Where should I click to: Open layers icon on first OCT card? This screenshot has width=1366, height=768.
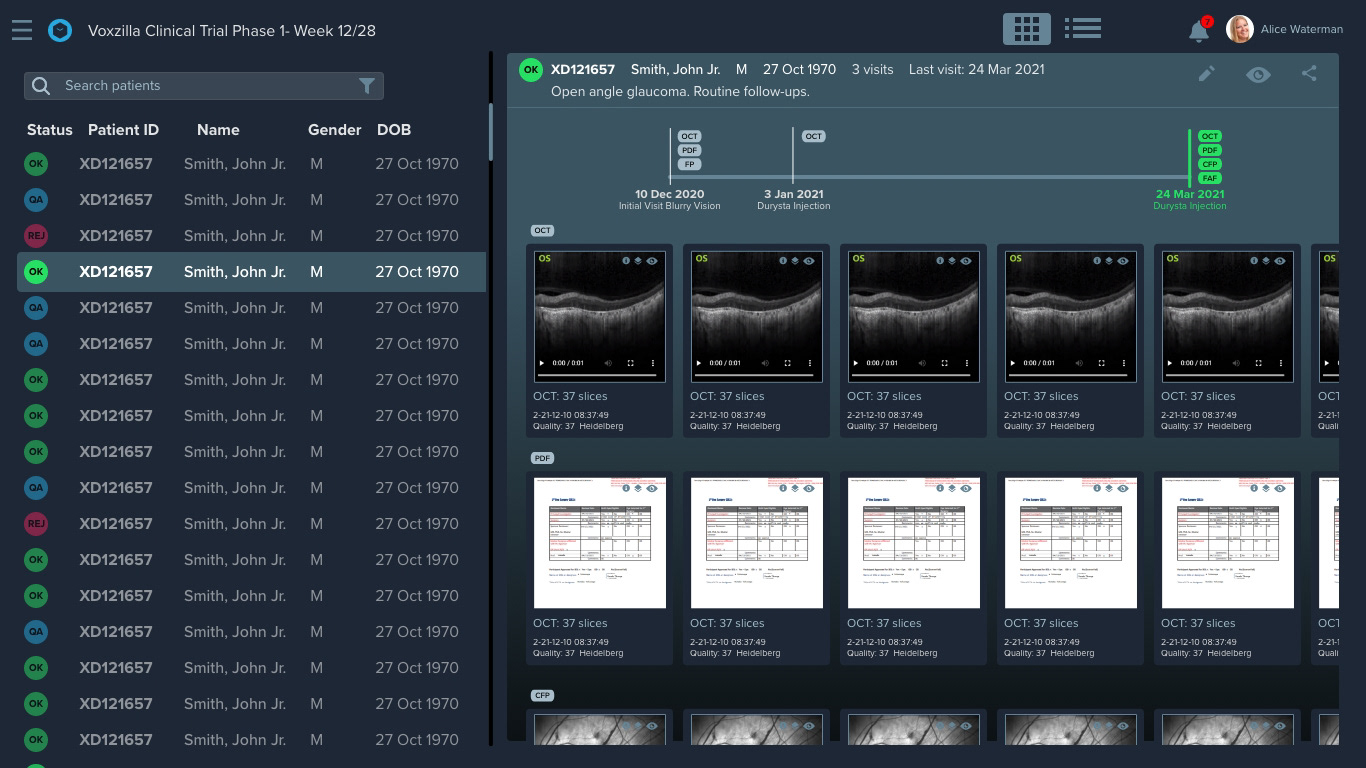(x=638, y=261)
